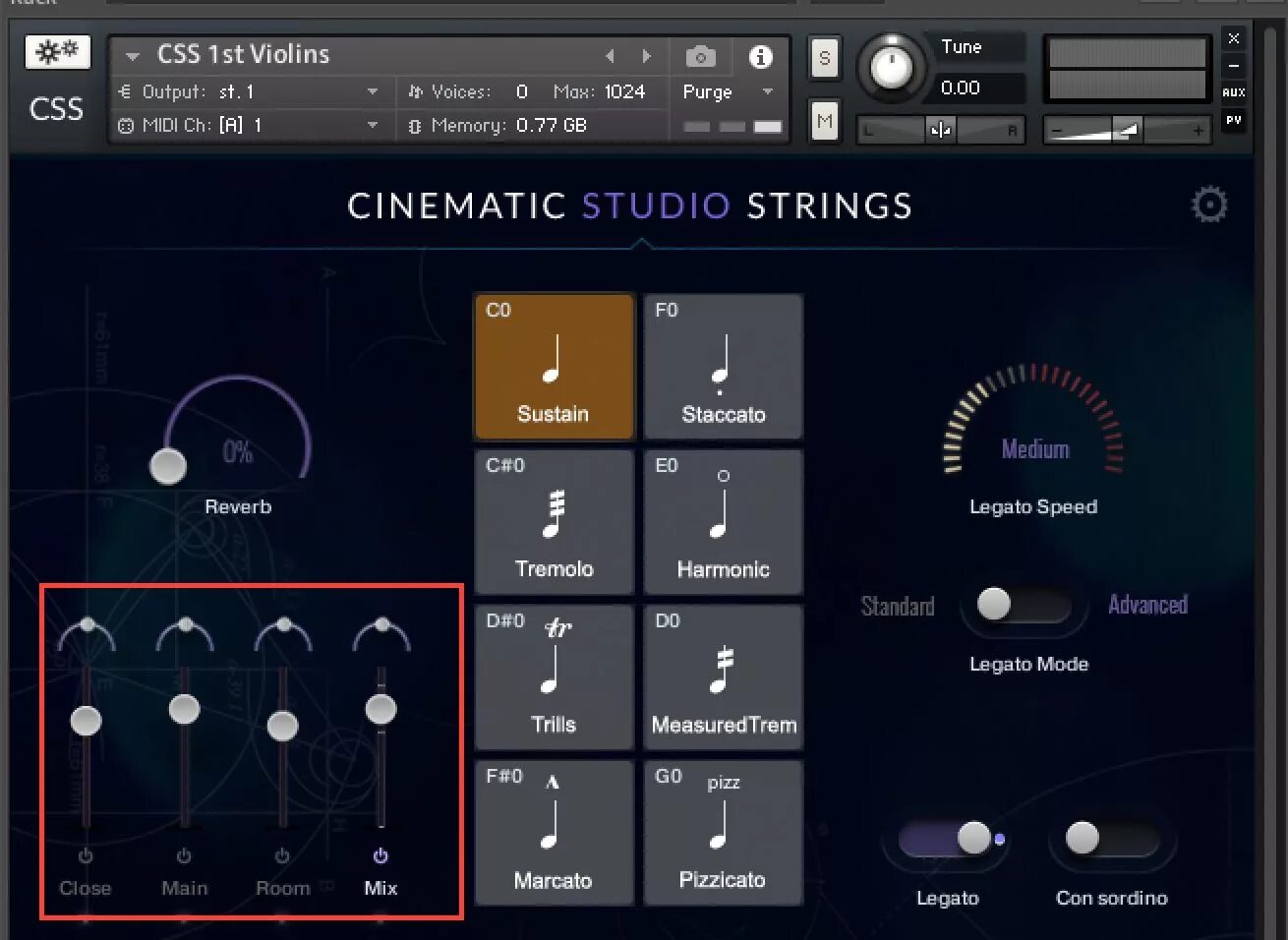1288x940 pixels.
Task: Click the Tune value 0.00
Action: [961, 88]
